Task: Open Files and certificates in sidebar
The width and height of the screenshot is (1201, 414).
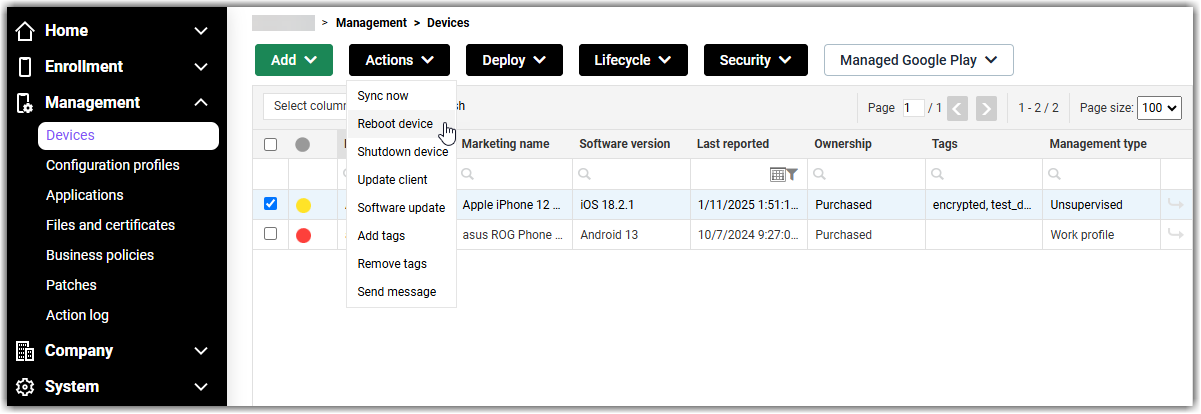Action: pyautogui.click(x=110, y=225)
